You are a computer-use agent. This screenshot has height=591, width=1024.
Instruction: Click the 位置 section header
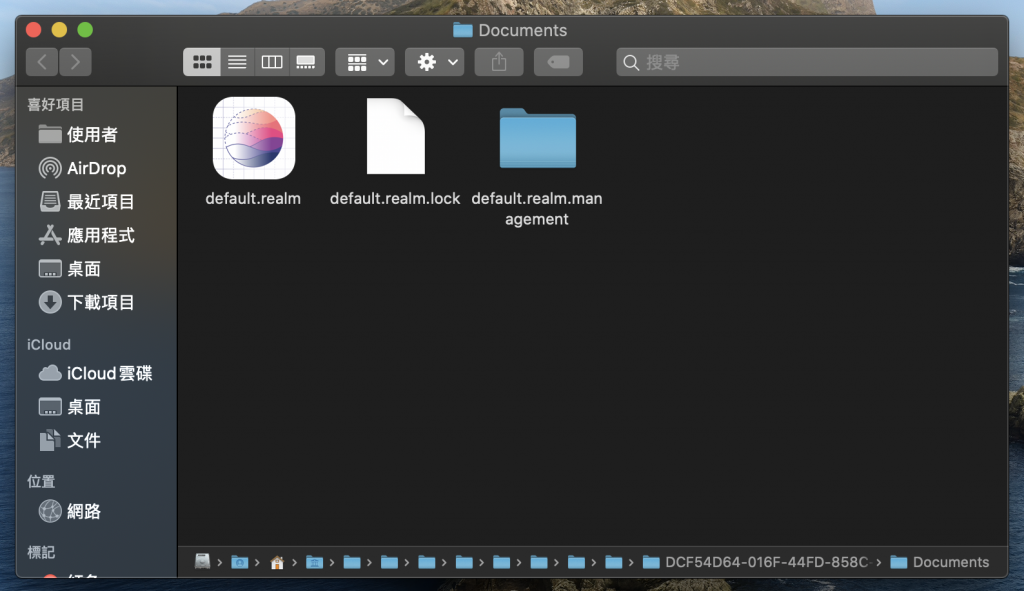[x=40, y=481]
